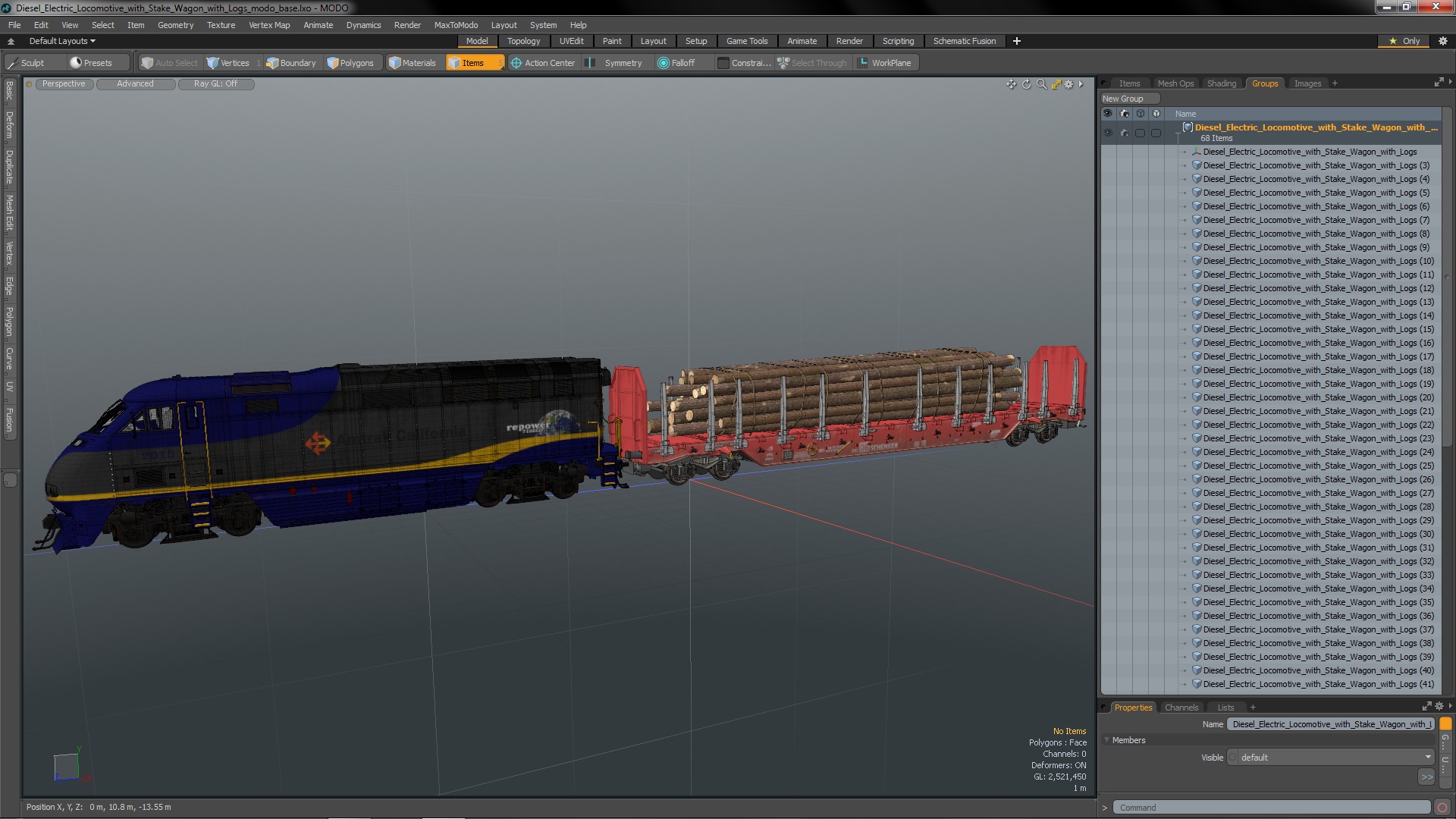Activate Polygons selection mode
Image resolution: width=1456 pixels, height=819 pixels.
(x=350, y=63)
